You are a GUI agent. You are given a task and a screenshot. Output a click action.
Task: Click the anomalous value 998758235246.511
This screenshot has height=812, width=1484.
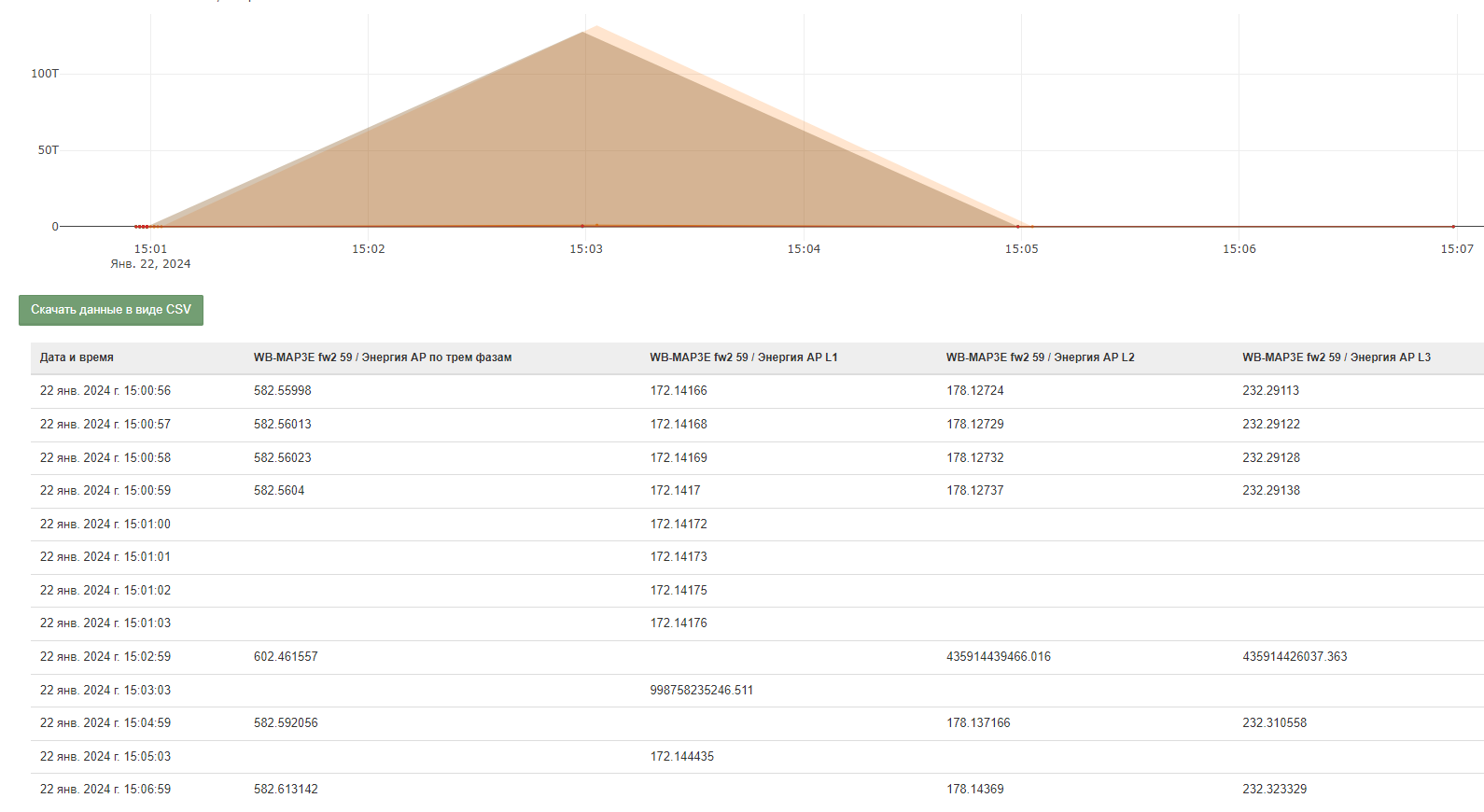click(x=702, y=691)
